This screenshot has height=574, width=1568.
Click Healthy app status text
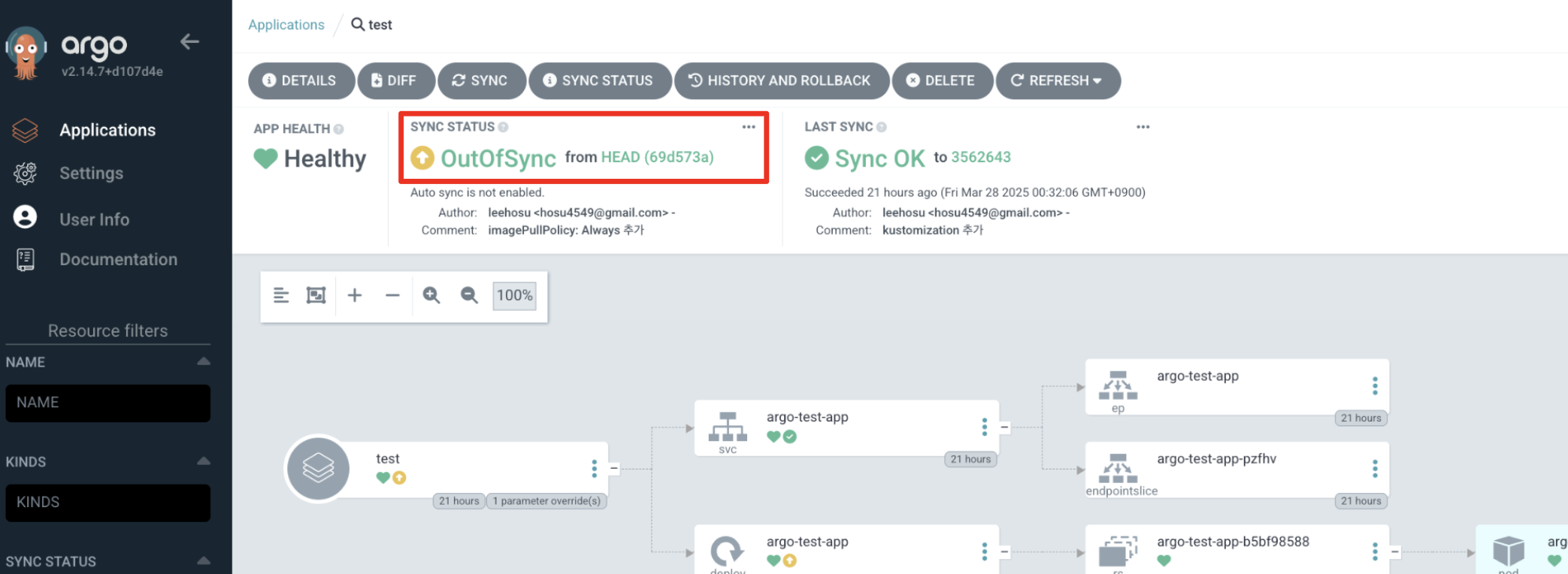click(x=325, y=159)
